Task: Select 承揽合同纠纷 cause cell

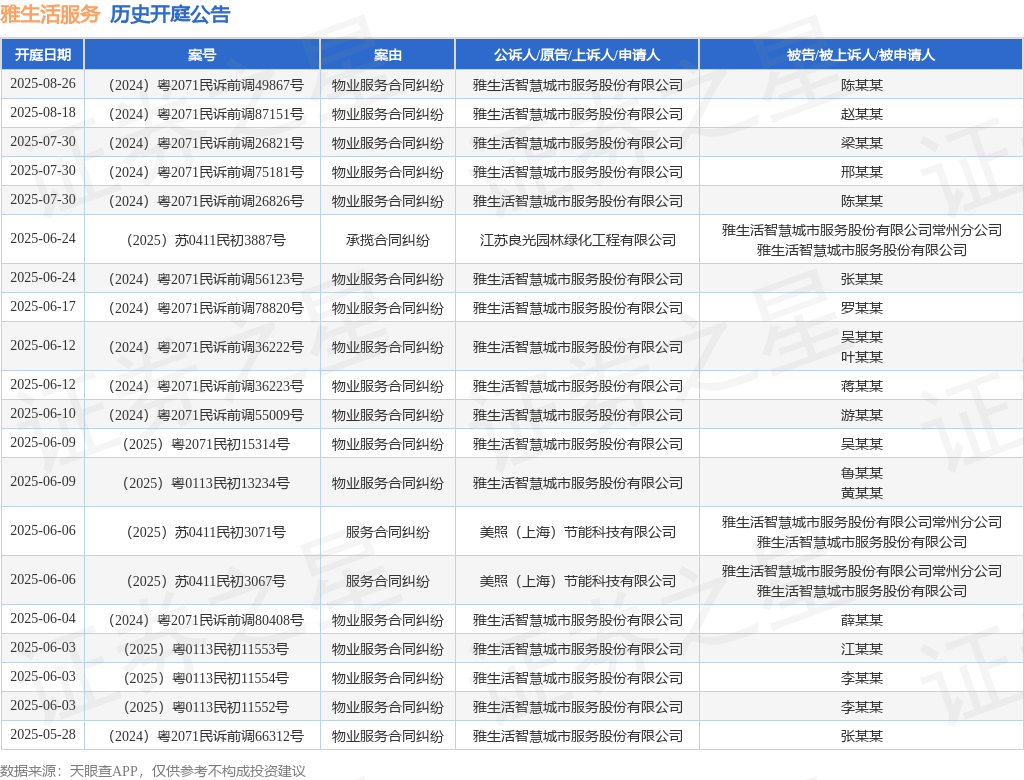Action: pos(387,240)
